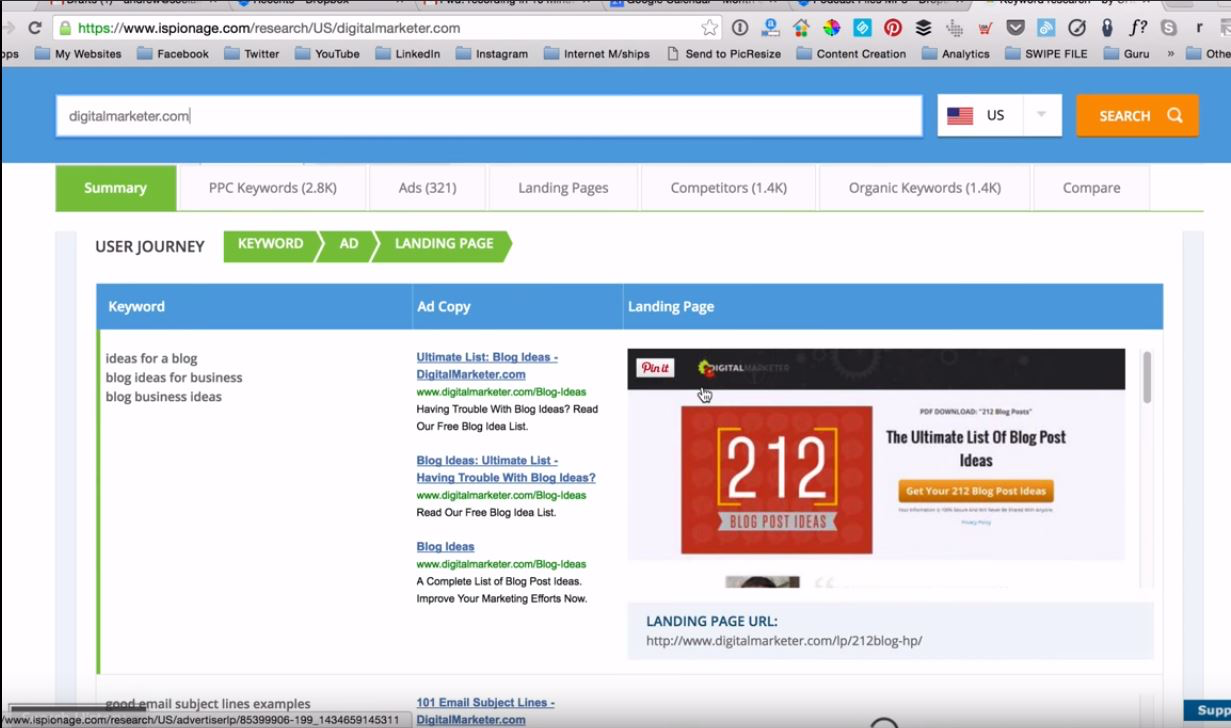The width and height of the screenshot is (1231, 728).
Task: Open the YouTube bookmarks folder
Action: [x=327, y=54]
